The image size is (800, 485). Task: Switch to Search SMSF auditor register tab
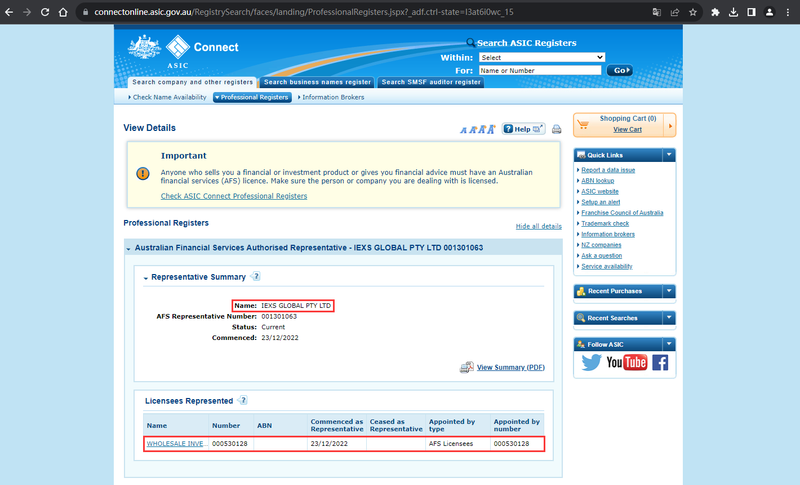tap(431, 82)
